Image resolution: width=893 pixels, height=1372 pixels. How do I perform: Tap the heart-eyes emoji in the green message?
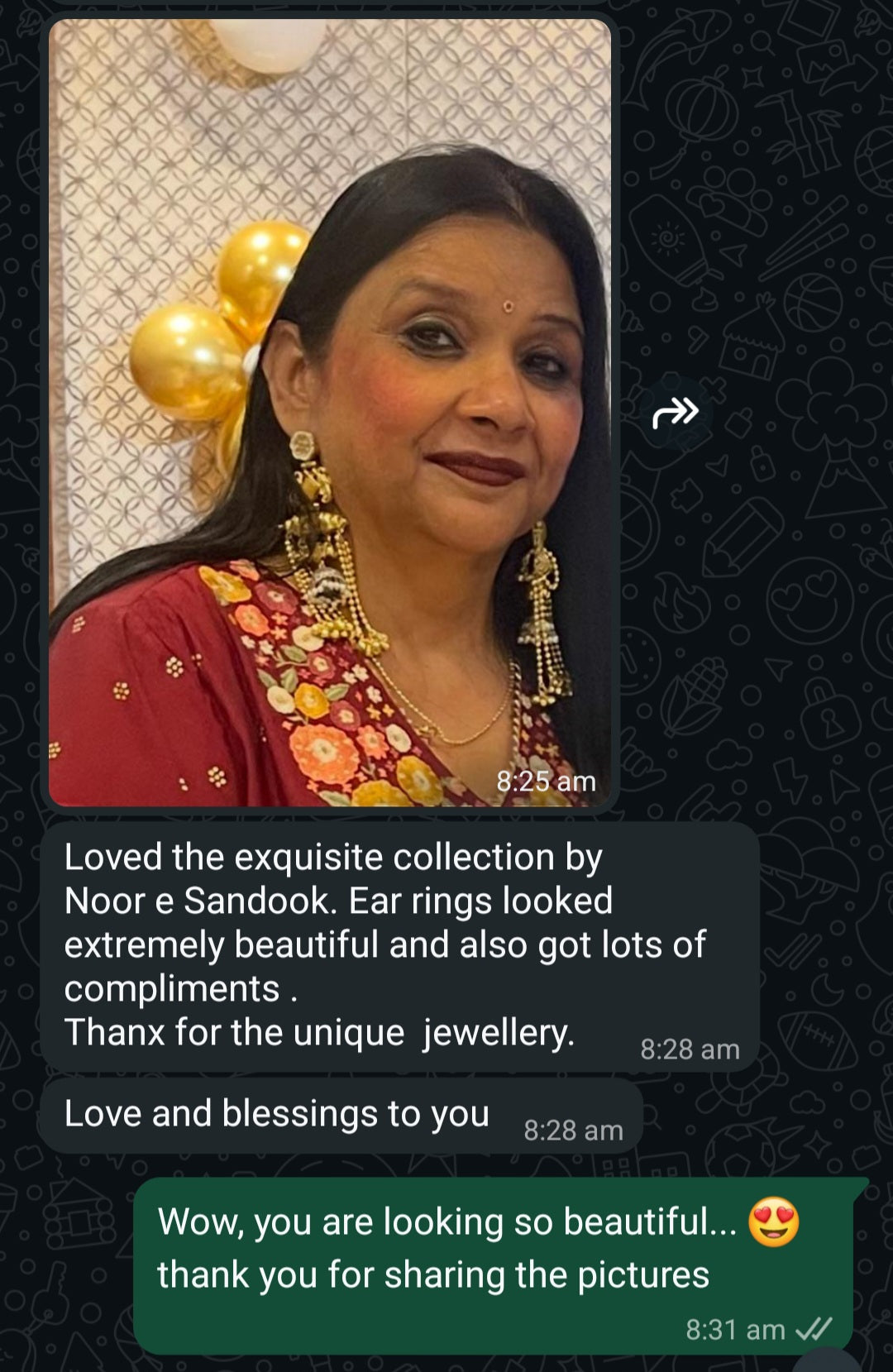pos(774,1222)
